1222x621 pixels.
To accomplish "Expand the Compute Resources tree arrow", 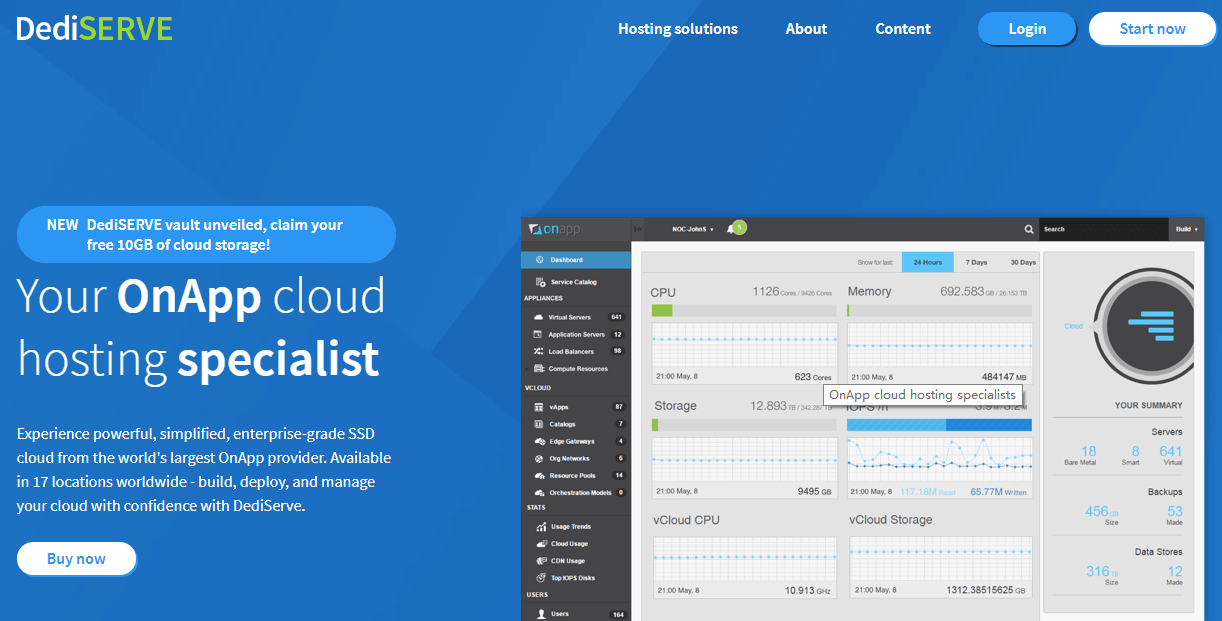I will point(527,369).
